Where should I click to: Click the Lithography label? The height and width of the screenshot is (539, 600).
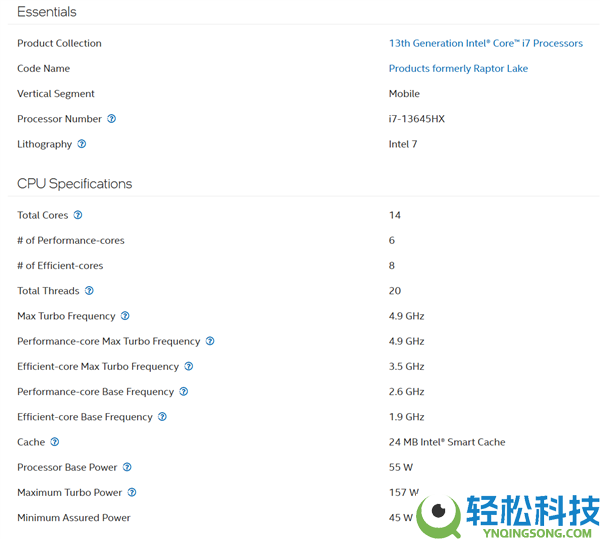pos(44,144)
